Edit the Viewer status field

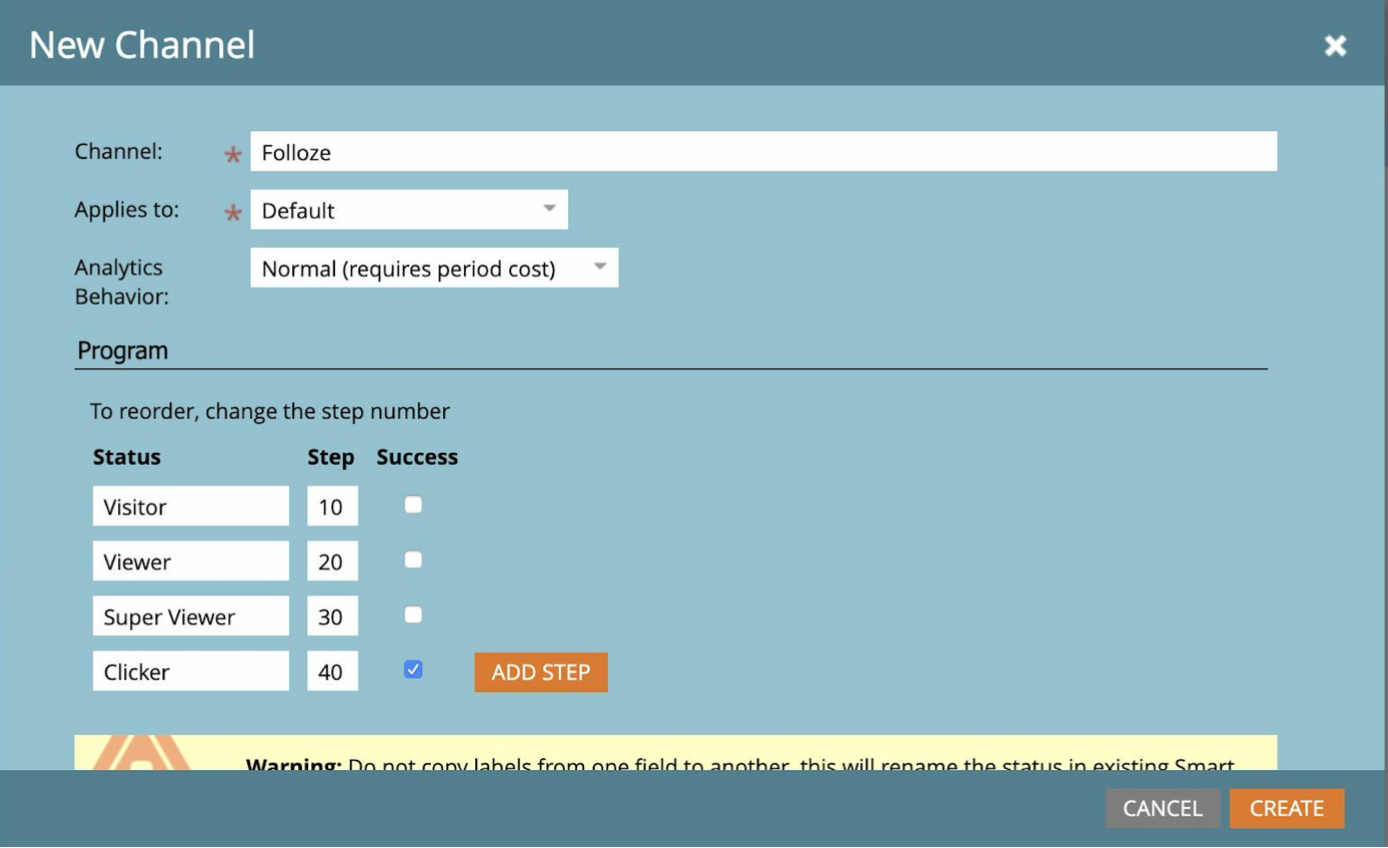191,561
